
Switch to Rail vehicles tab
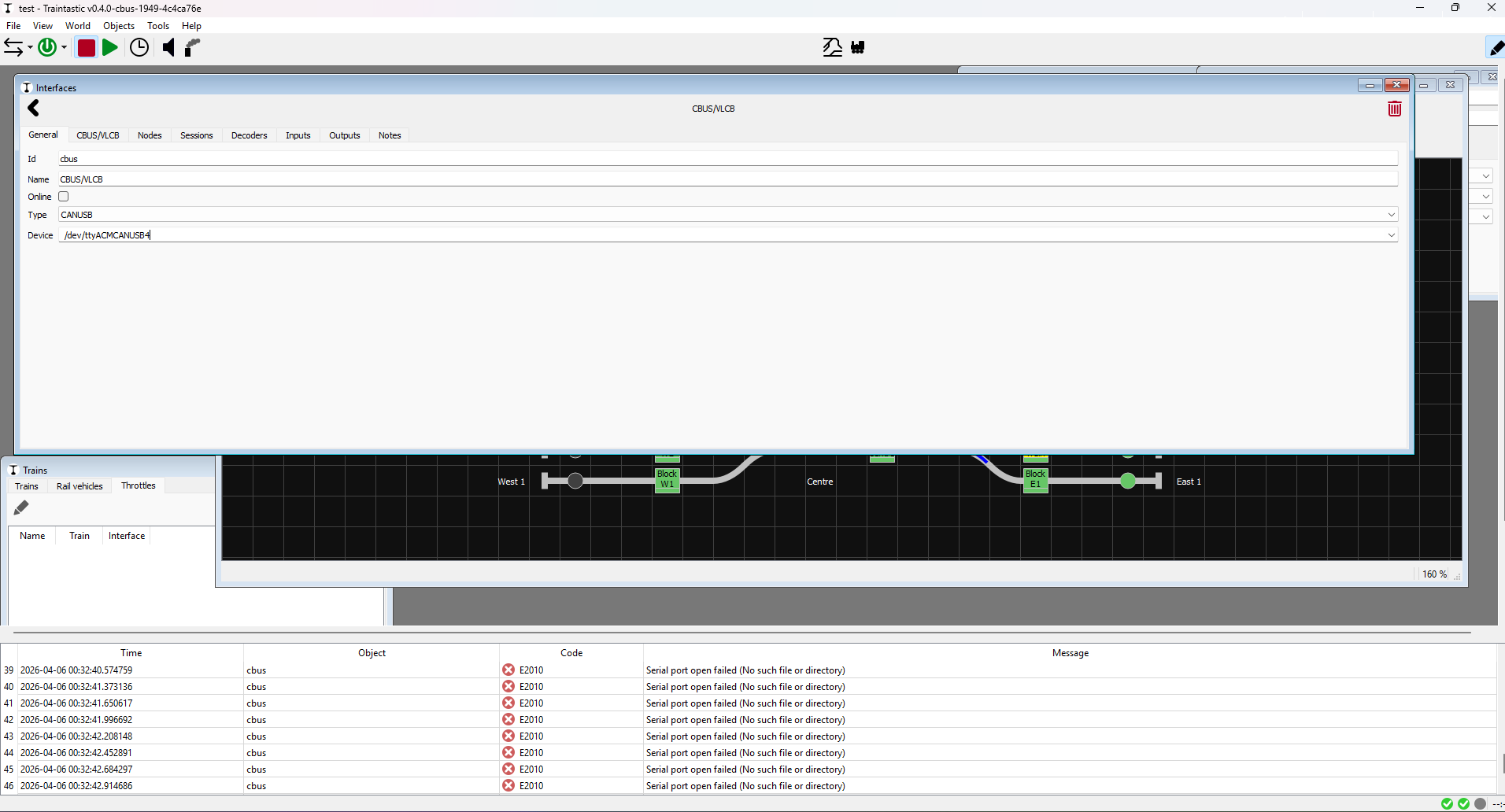[80, 486]
